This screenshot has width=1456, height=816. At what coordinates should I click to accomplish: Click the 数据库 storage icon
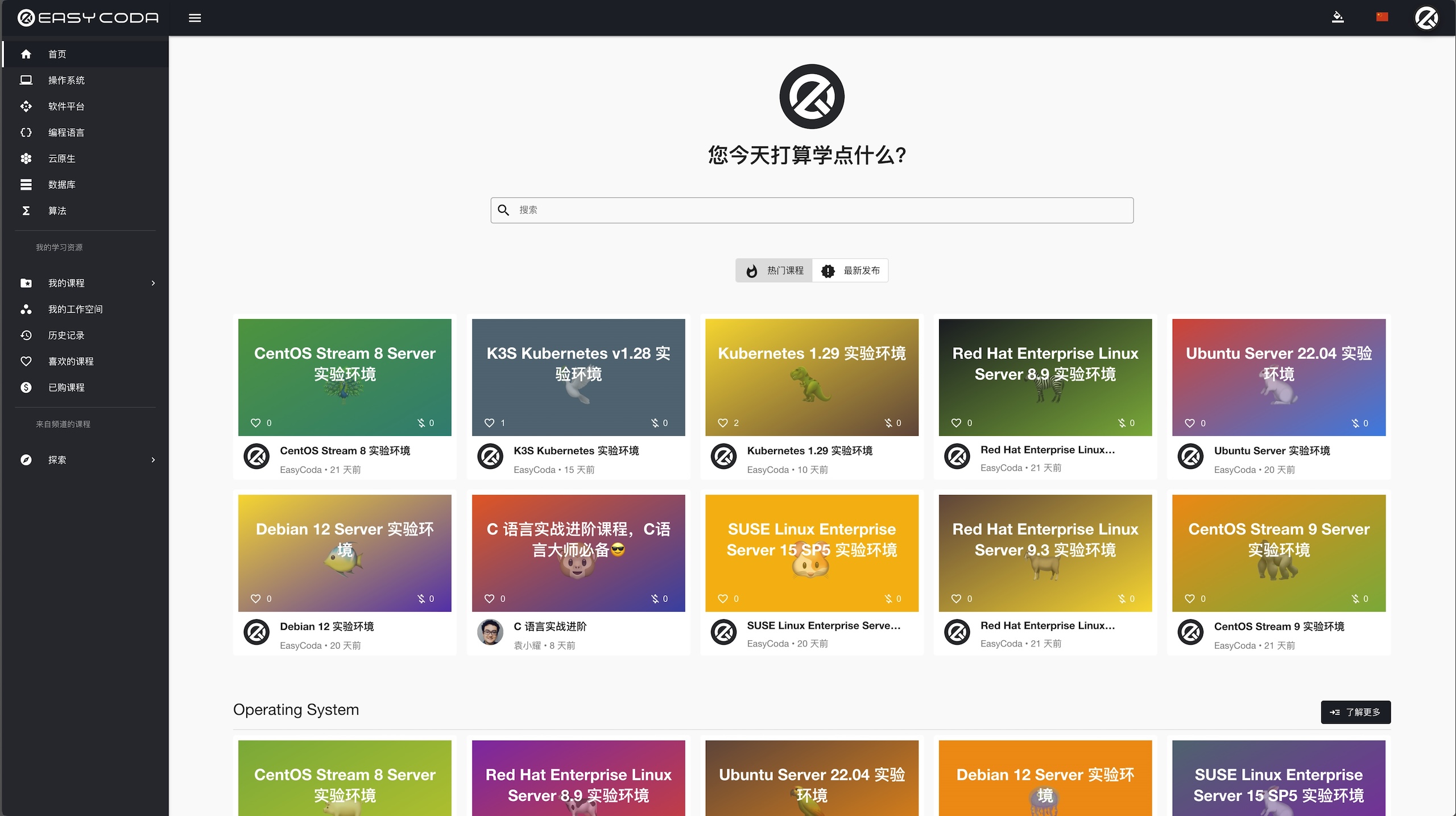click(26, 185)
